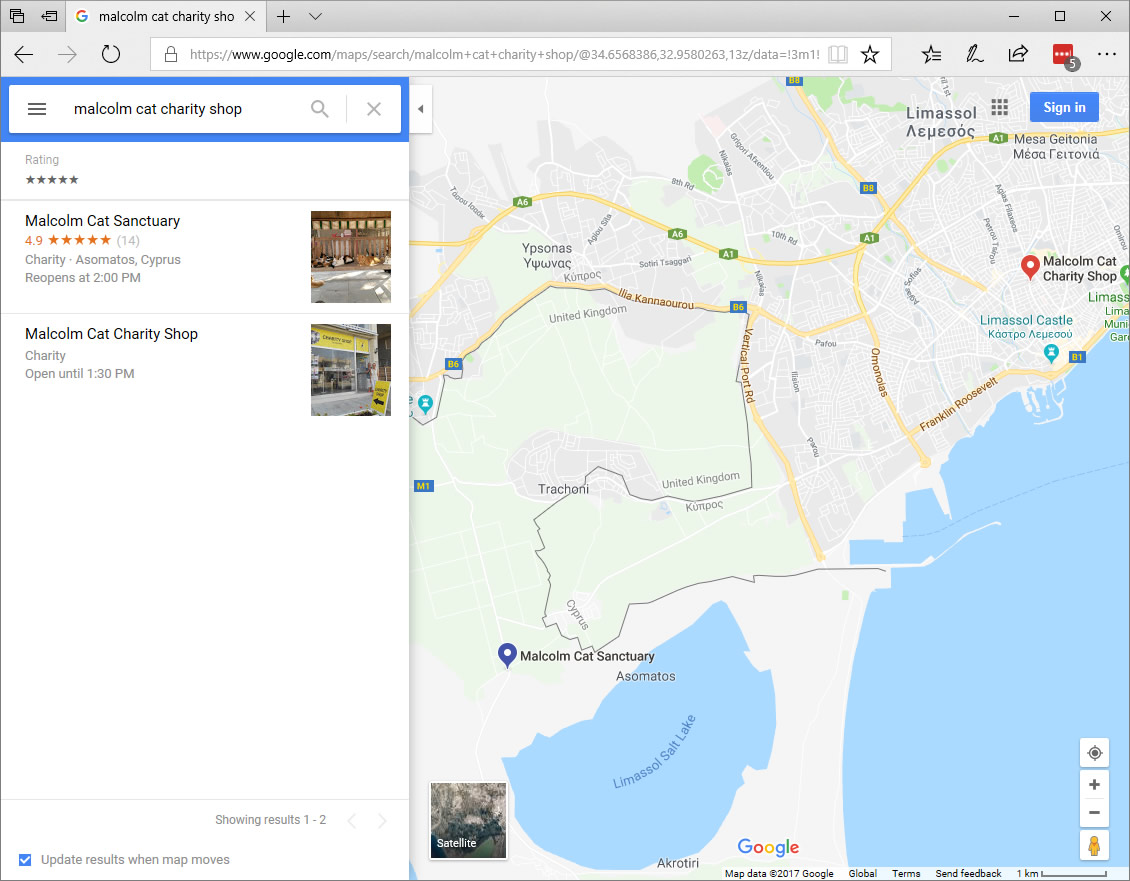Click the search magnifier icon
This screenshot has height=881, width=1130.
320,109
